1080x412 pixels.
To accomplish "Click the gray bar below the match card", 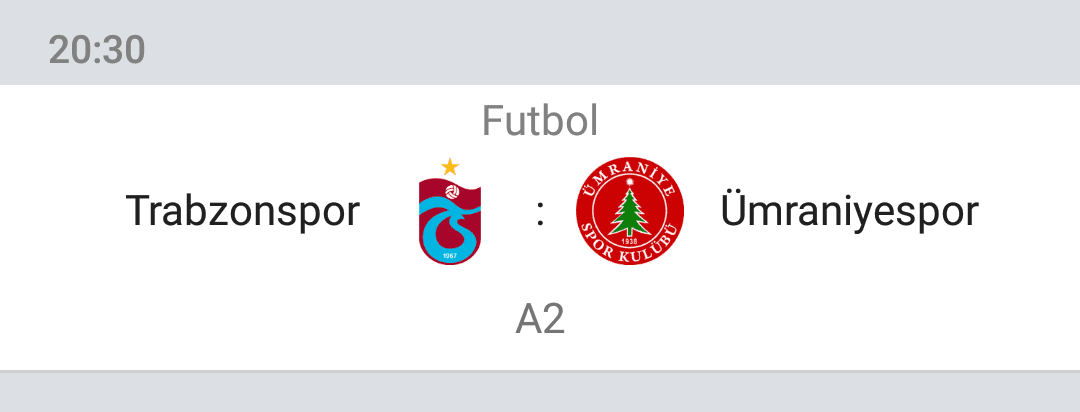I will (540, 392).
